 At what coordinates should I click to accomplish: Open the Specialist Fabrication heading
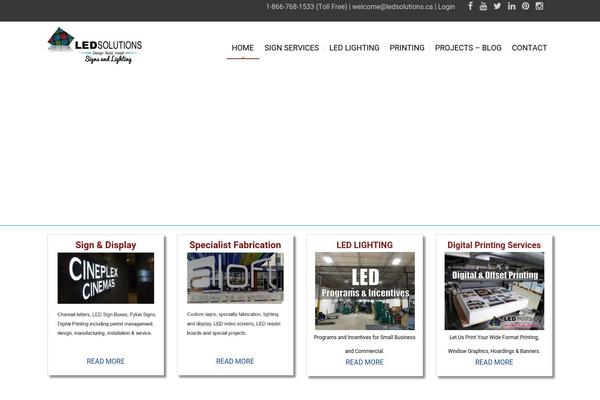(235, 245)
